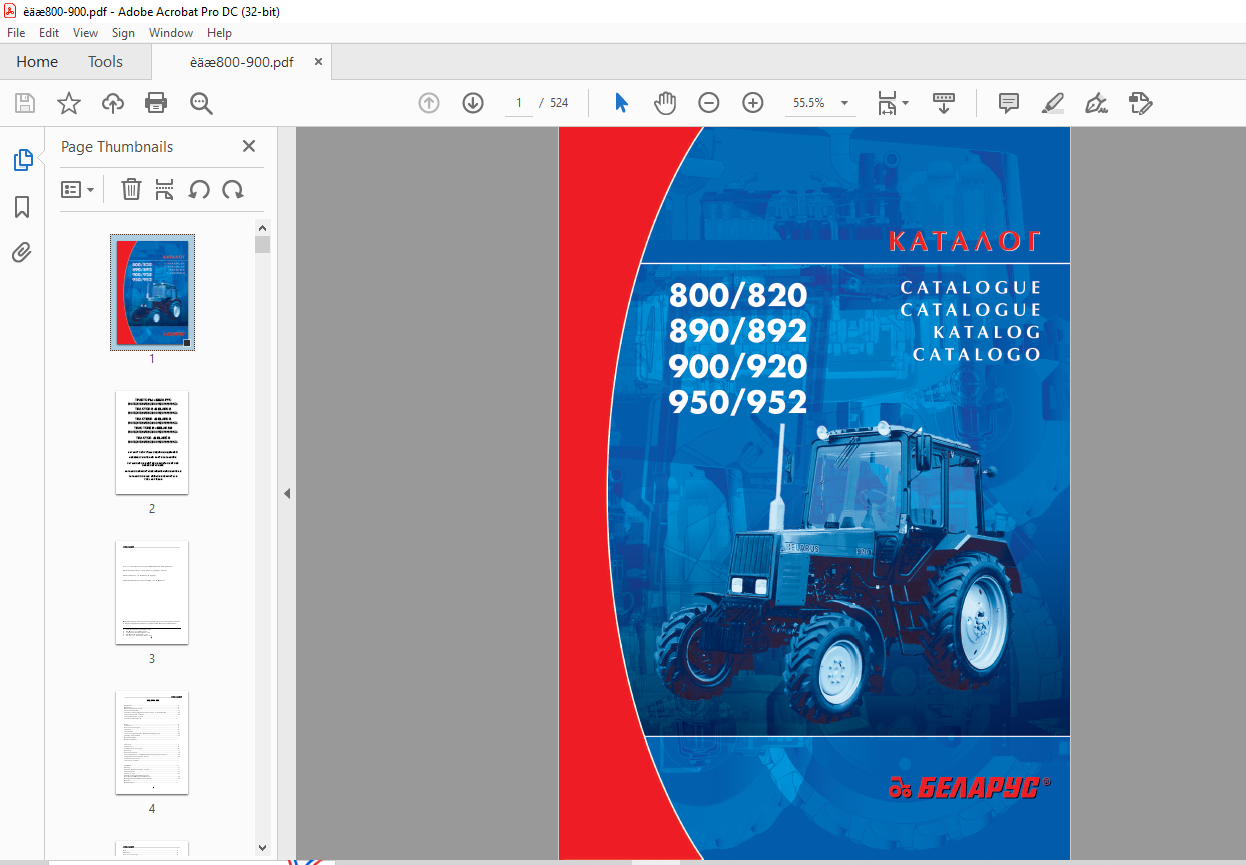This screenshot has width=1246, height=865.
Task: Select page 1 thumbnail
Action: tap(152, 292)
